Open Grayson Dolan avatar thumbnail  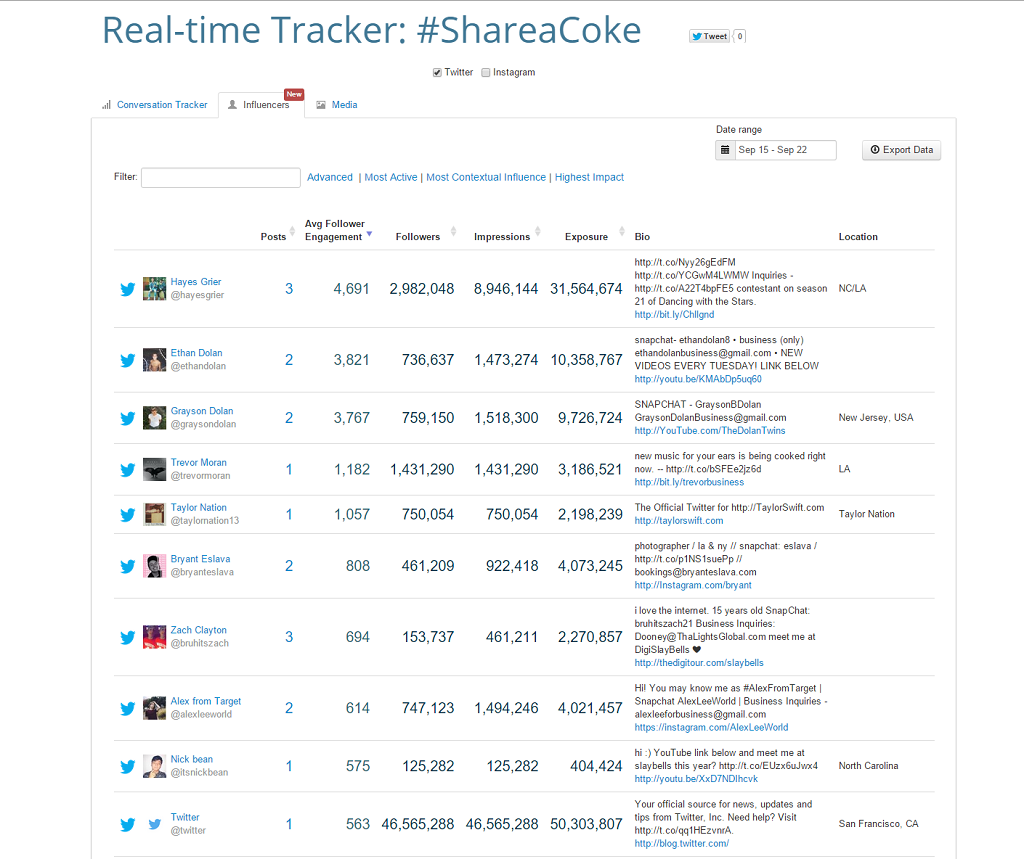tap(154, 418)
